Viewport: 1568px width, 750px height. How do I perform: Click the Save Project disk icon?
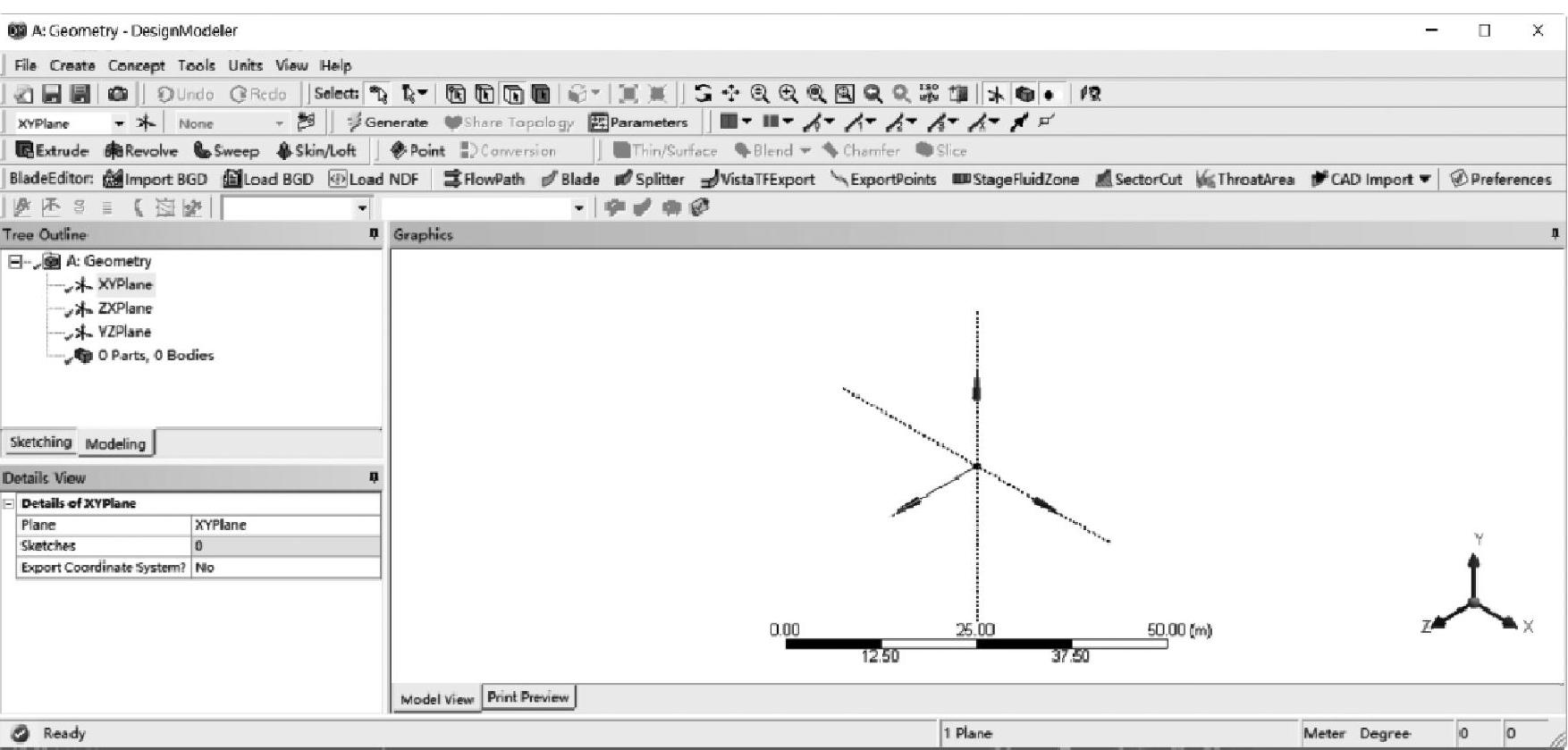[x=52, y=94]
